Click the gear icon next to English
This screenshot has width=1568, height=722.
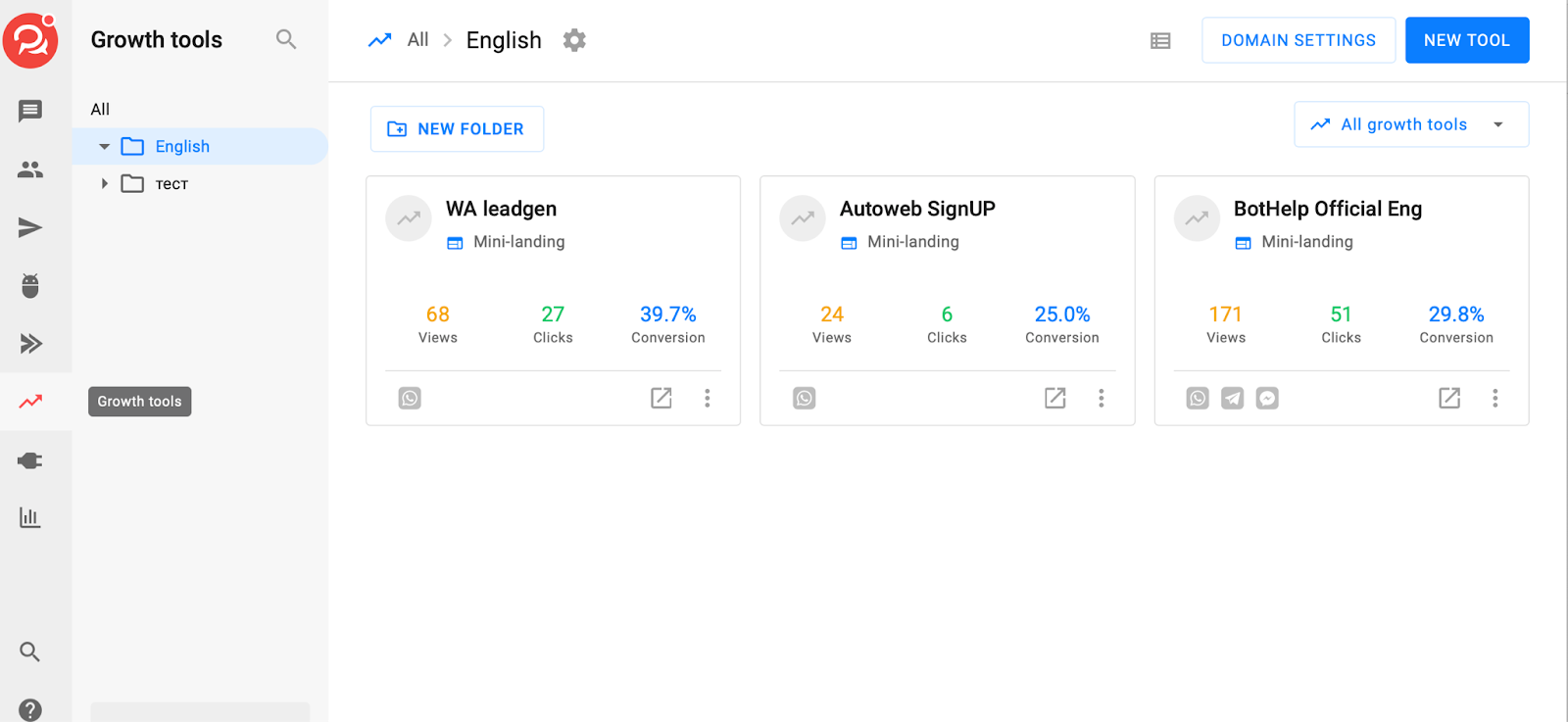[x=574, y=40]
